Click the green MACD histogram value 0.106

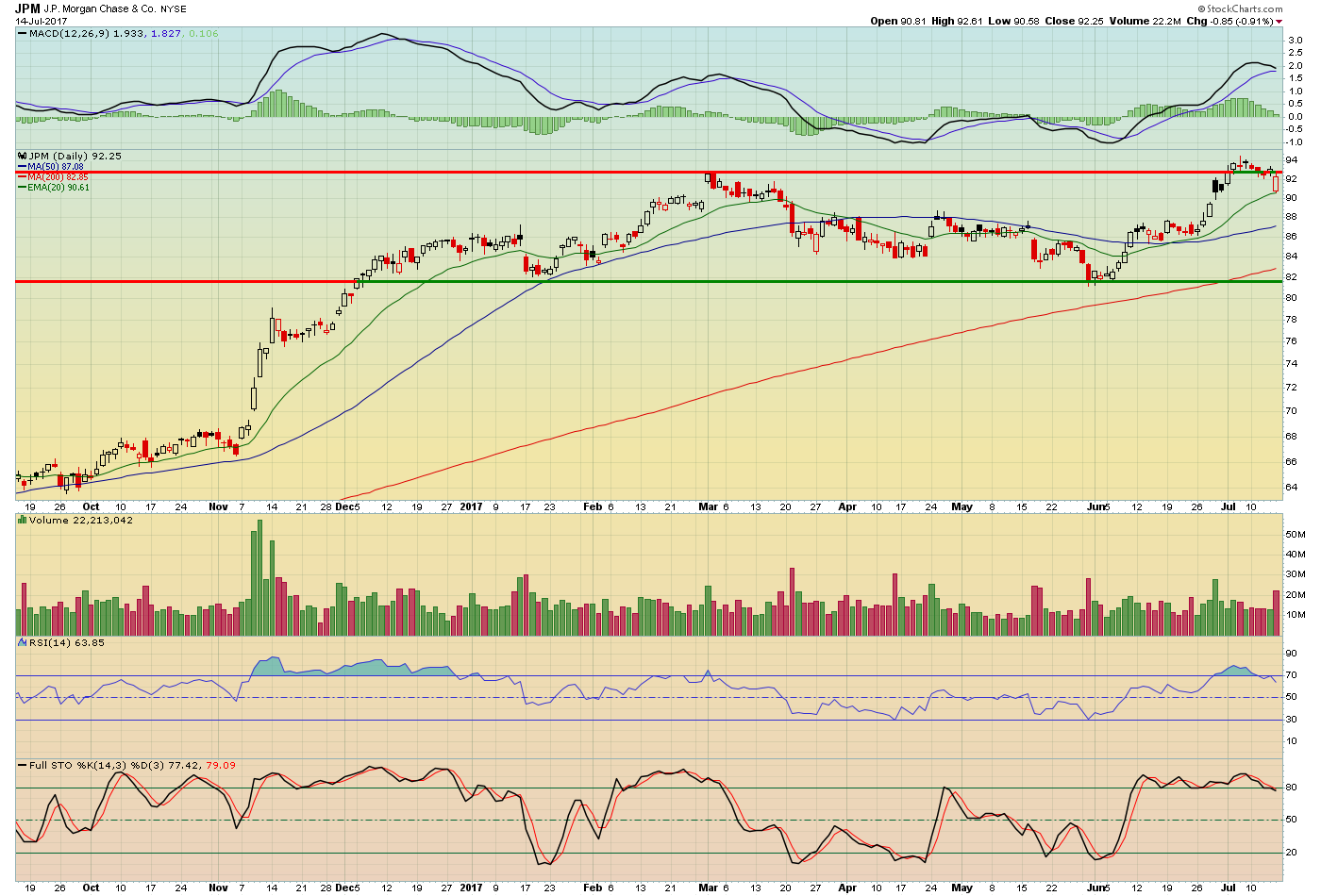(x=203, y=33)
